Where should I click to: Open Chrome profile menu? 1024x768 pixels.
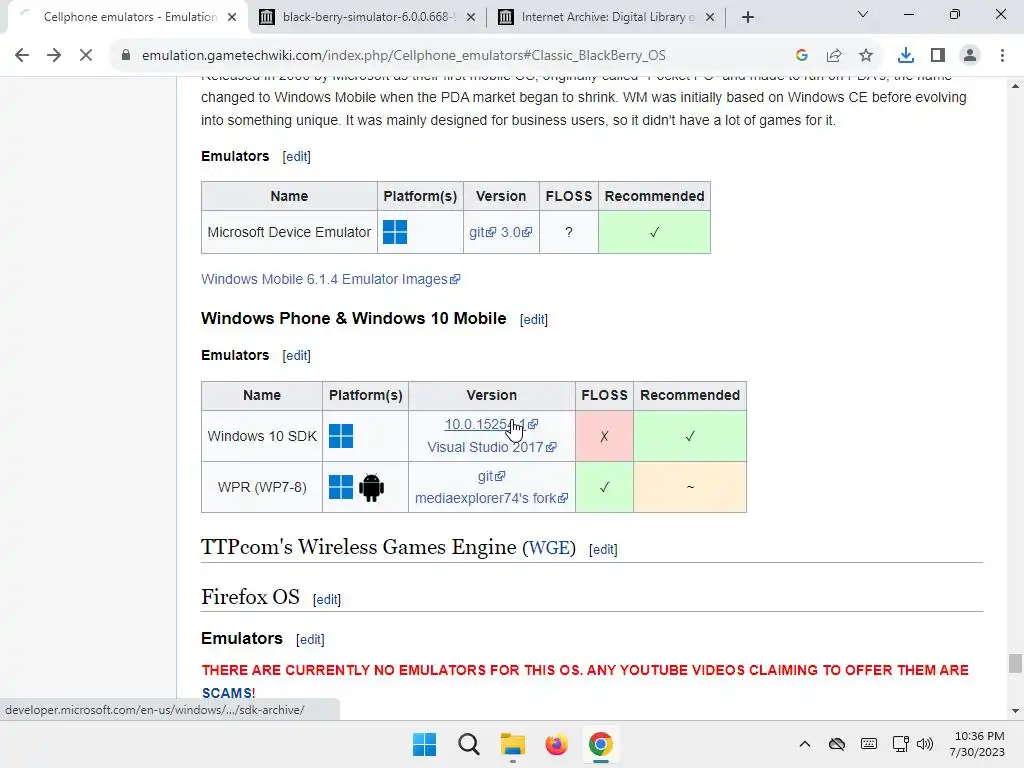point(970,56)
